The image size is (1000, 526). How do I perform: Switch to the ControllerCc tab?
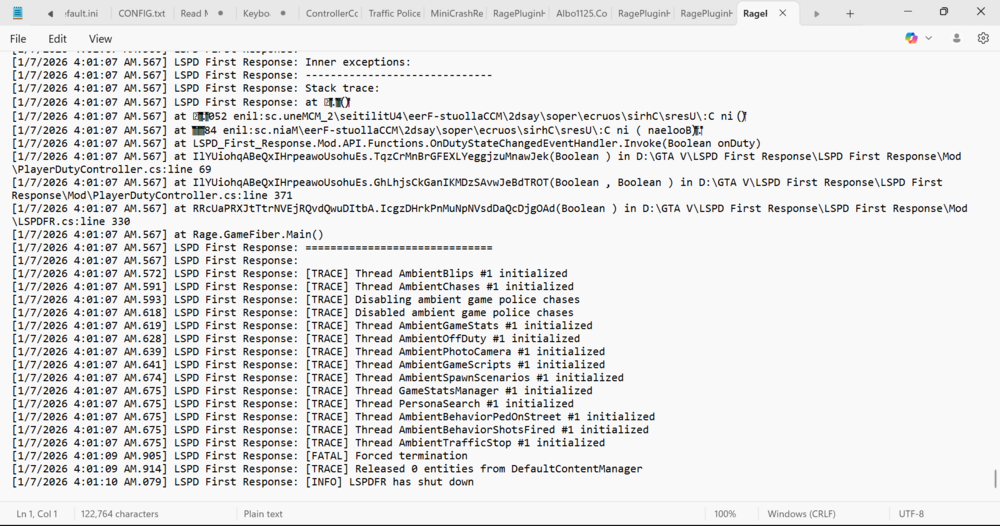[x=332, y=13]
